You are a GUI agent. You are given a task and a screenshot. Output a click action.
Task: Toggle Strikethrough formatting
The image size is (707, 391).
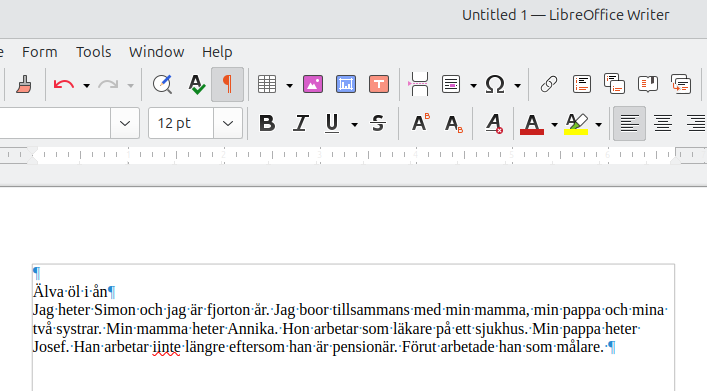tap(378, 123)
